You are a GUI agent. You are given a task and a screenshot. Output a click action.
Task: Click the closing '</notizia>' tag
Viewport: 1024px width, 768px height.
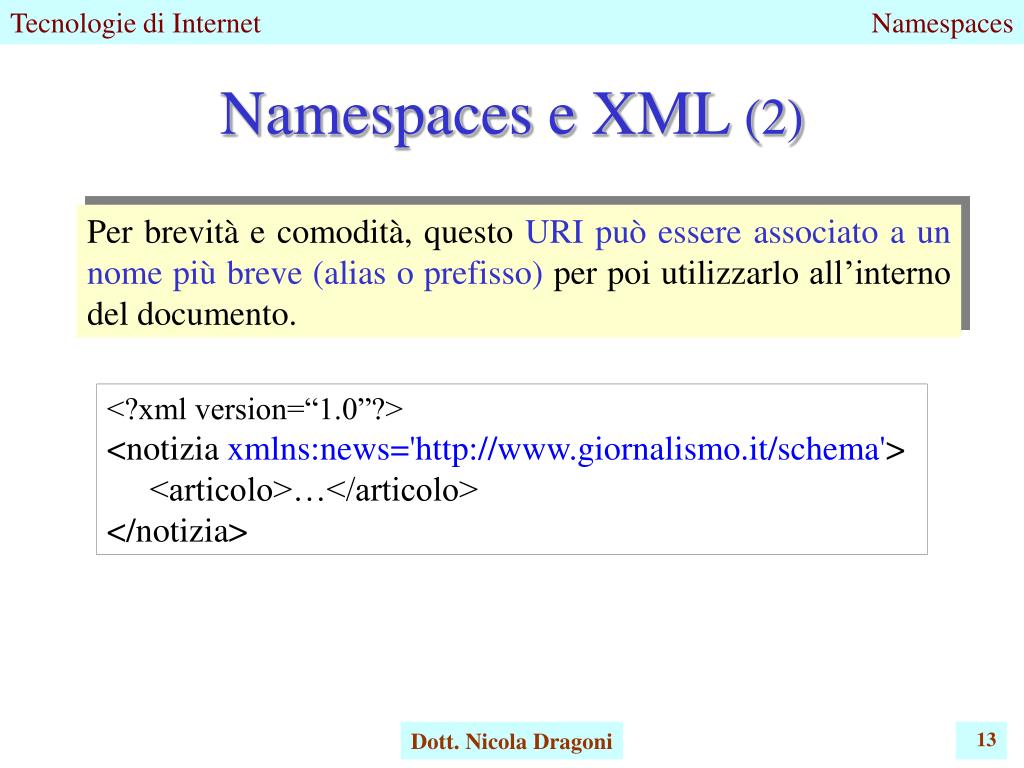[177, 531]
